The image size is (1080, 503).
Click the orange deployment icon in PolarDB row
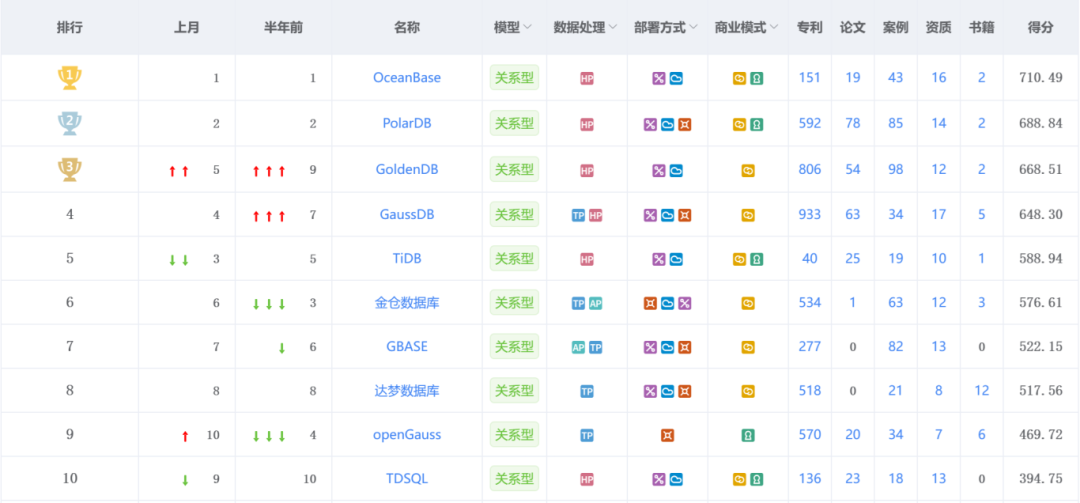pos(685,125)
